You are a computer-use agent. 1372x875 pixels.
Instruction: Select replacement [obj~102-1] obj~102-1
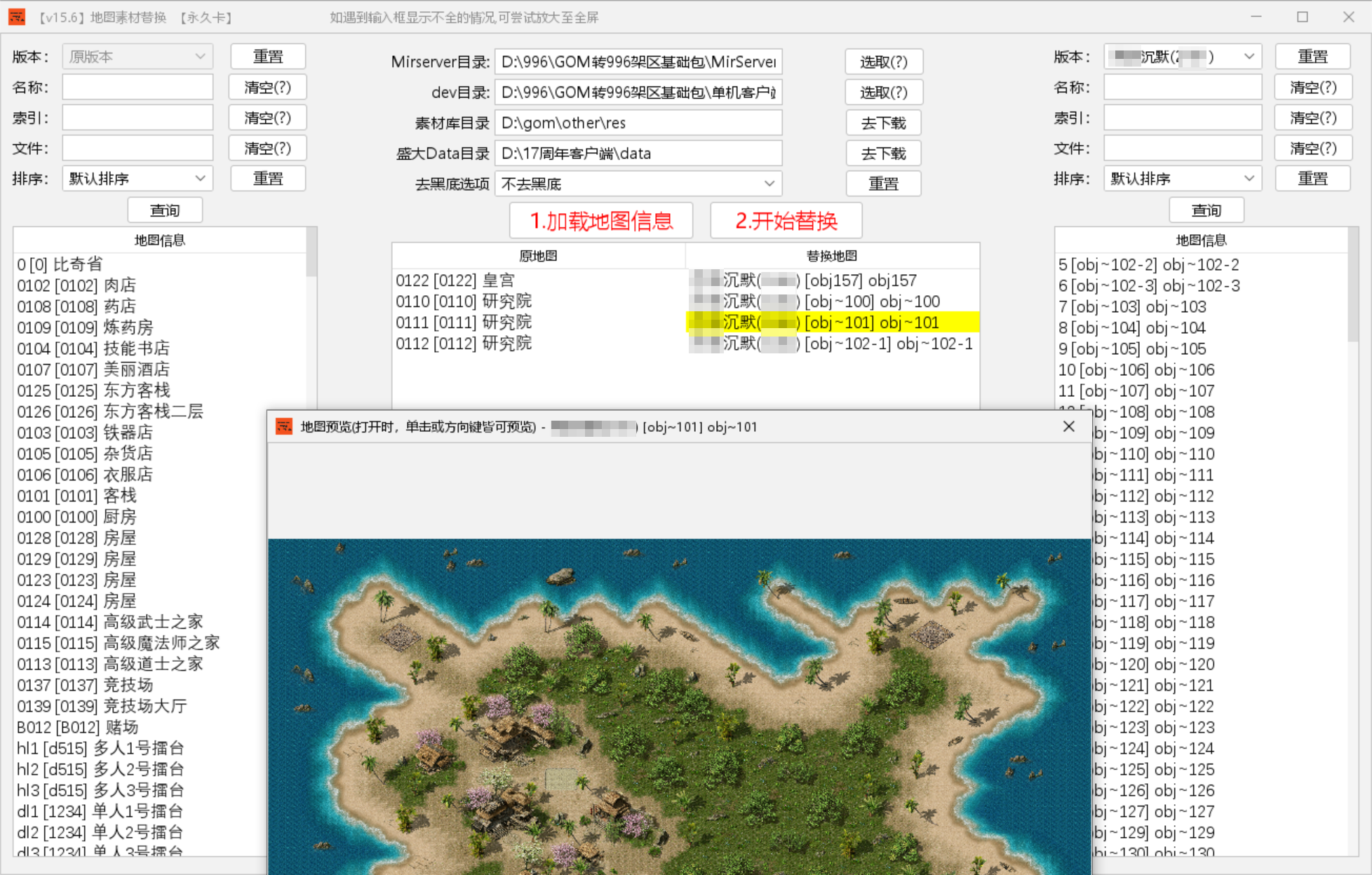click(832, 344)
